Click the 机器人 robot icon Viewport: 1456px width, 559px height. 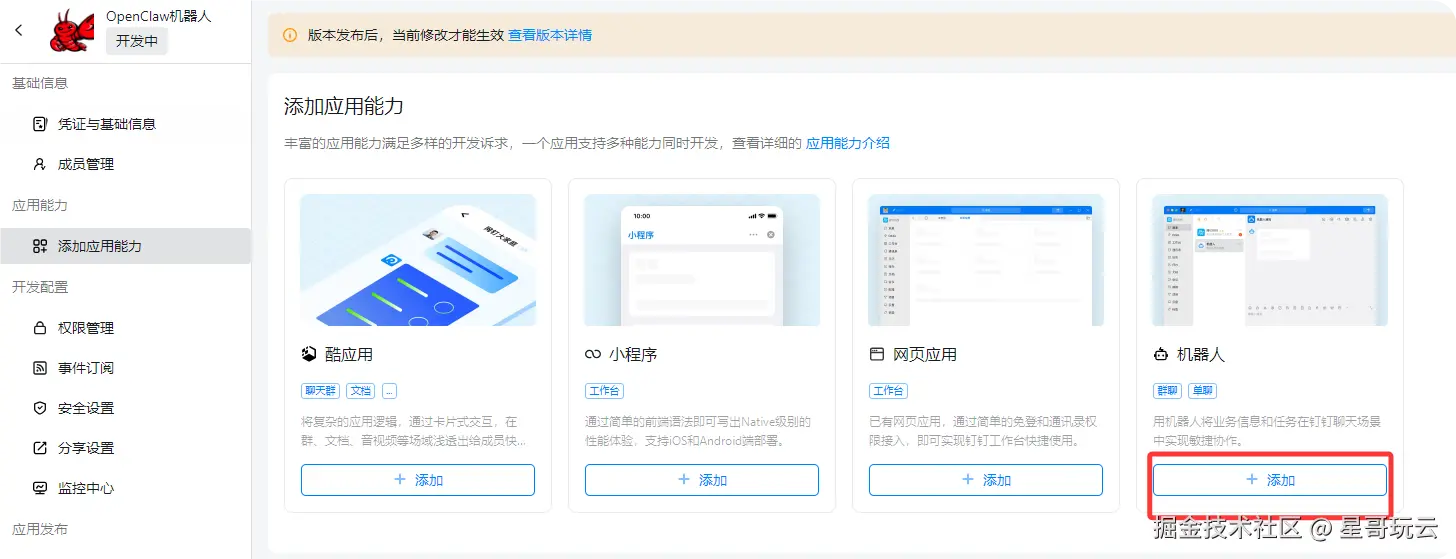pyautogui.click(x=1161, y=354)
